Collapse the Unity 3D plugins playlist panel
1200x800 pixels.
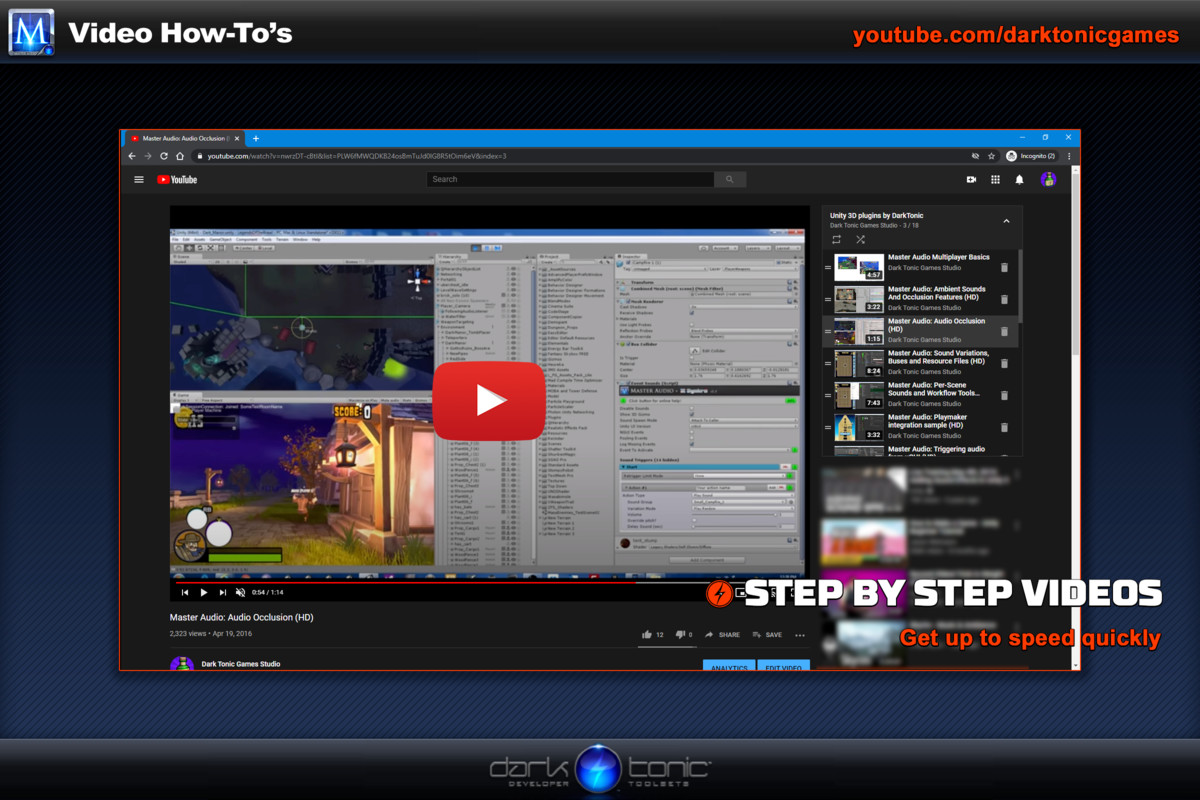pyautogui.click(x=1006, y=221)
